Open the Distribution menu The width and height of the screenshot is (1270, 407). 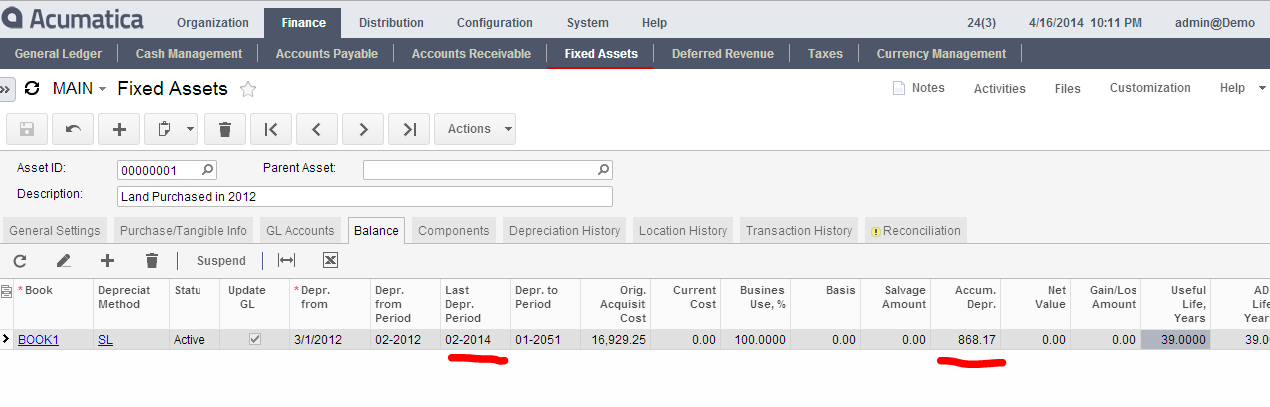coord(391,23)
